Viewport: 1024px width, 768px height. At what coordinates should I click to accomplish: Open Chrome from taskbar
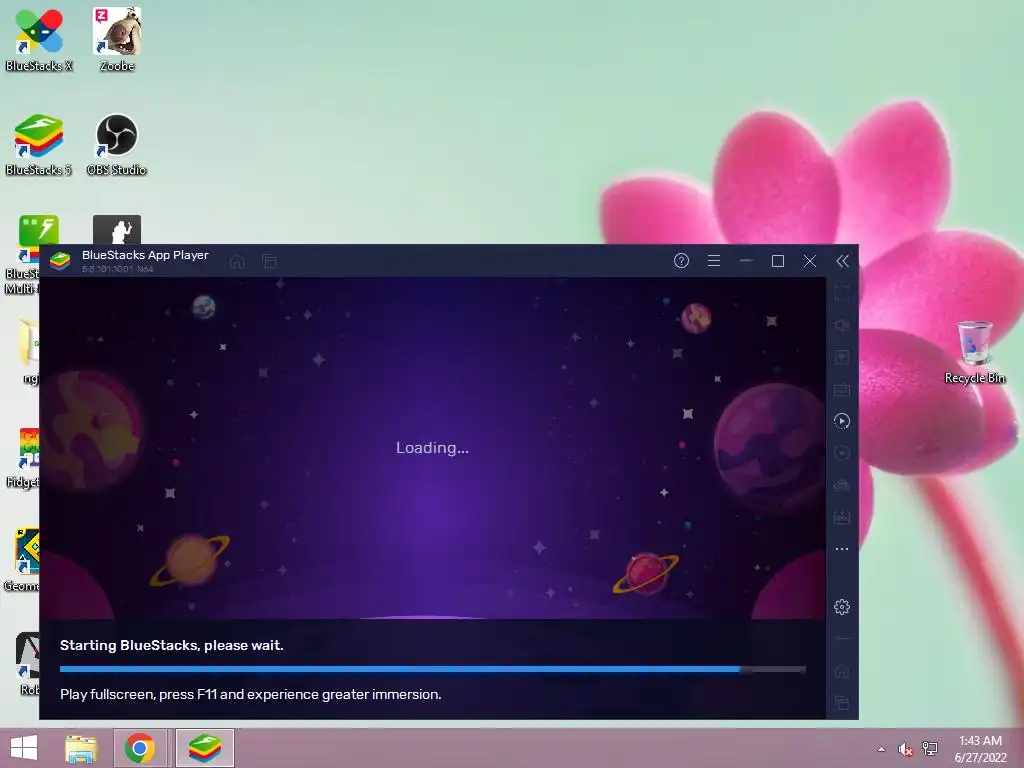click(x=139, y=748)
